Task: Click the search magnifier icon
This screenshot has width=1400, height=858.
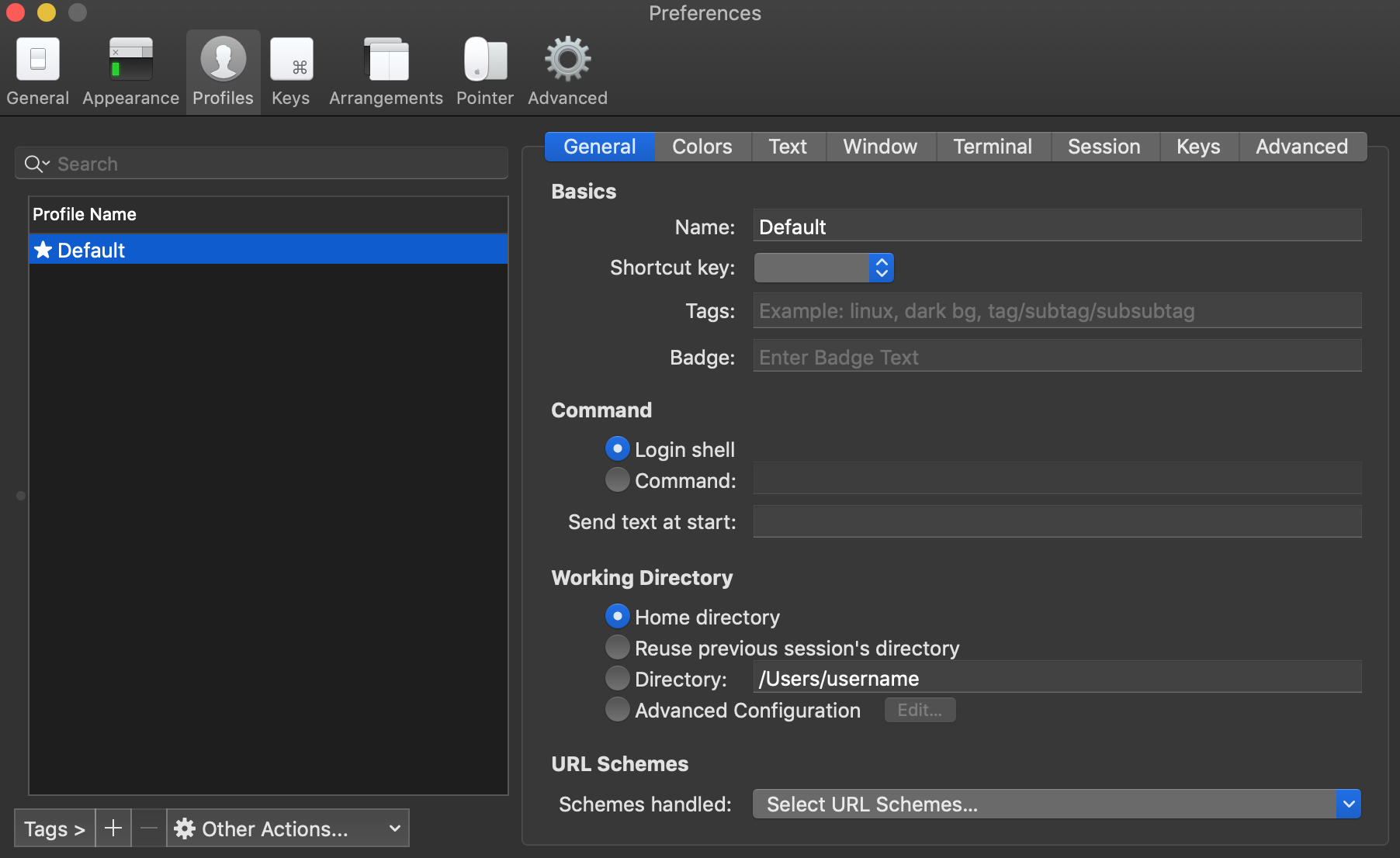Action: tap(36, 164)
